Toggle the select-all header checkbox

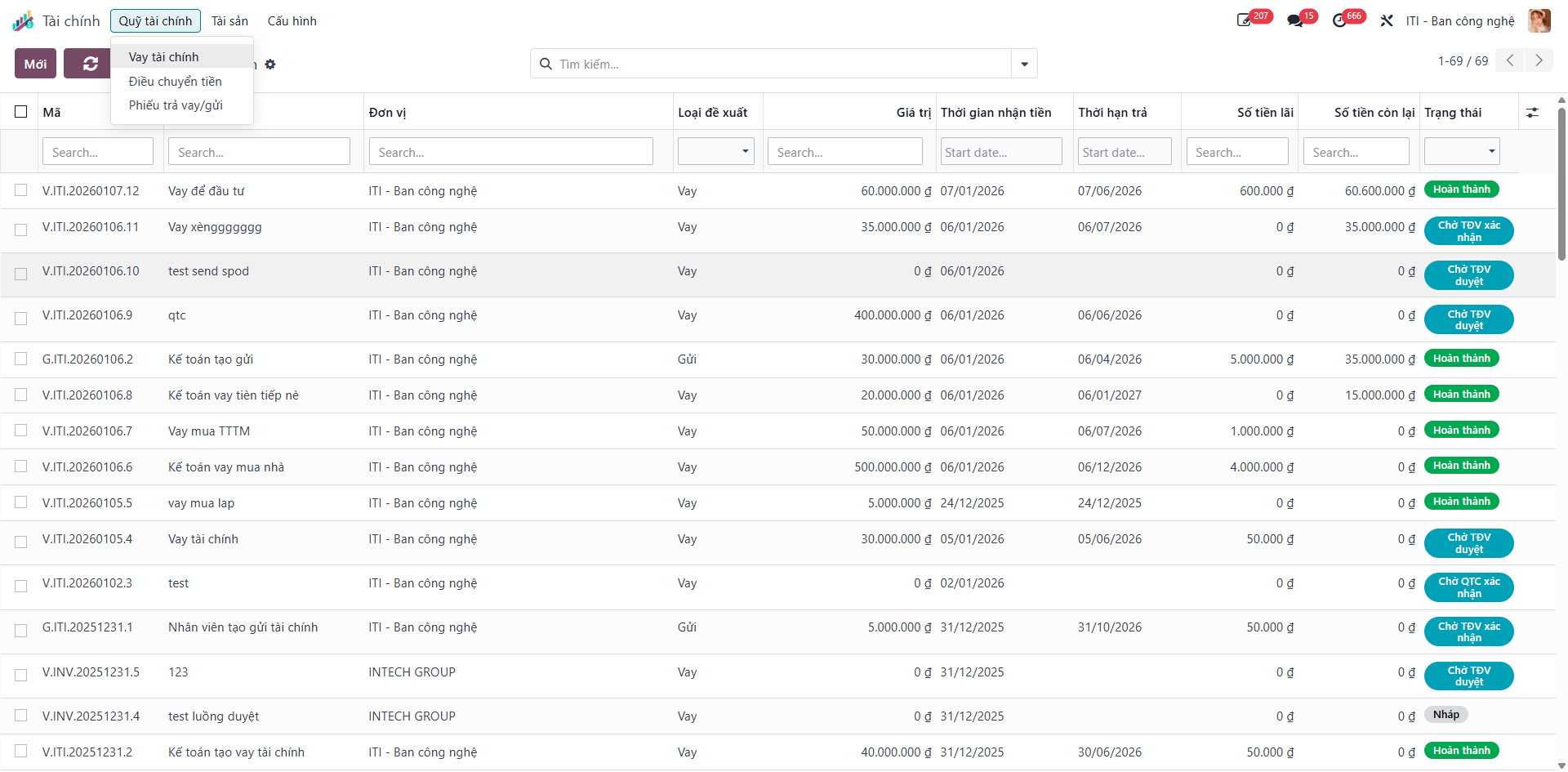21,112
